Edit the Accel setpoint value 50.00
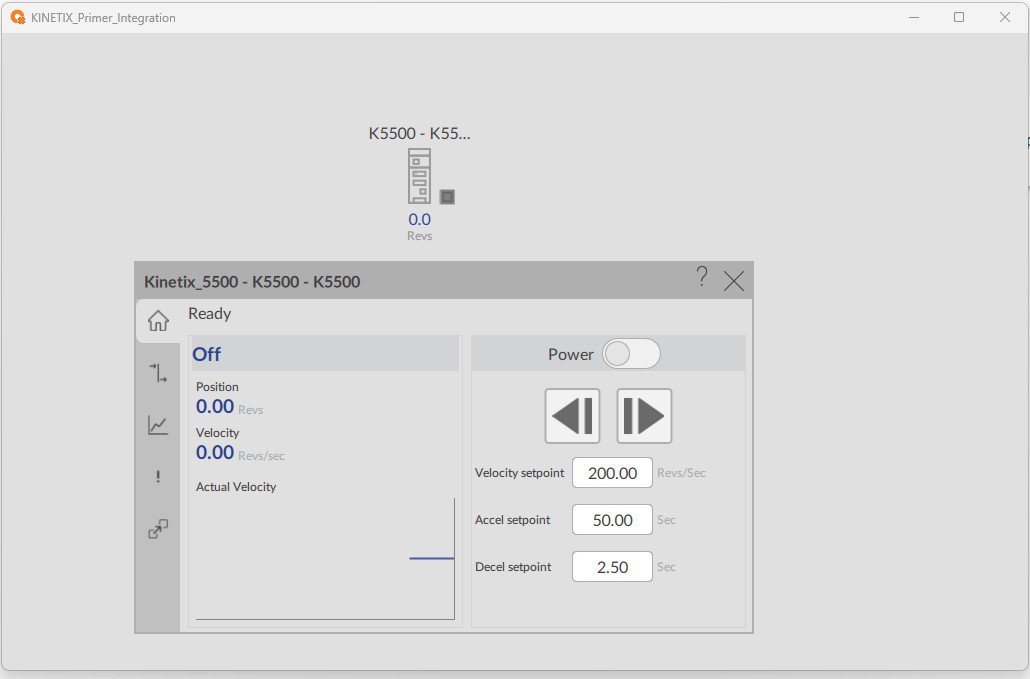This screenshot has height=679, width=1030. coord(612,520)
